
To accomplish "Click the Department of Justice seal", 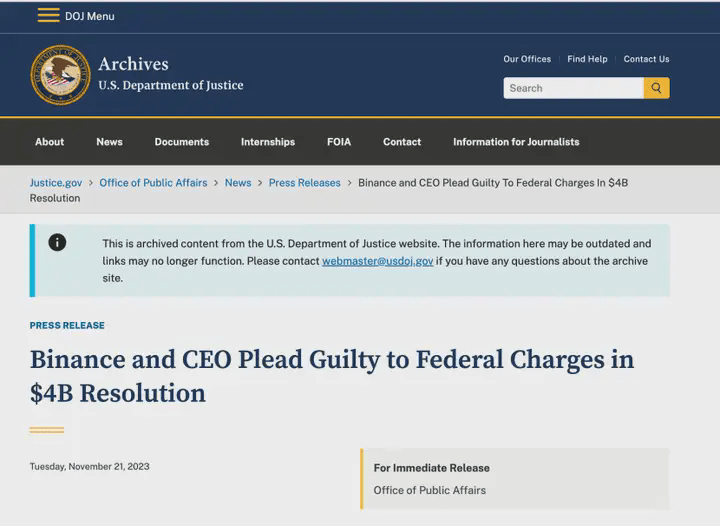I will coord(60,75).
